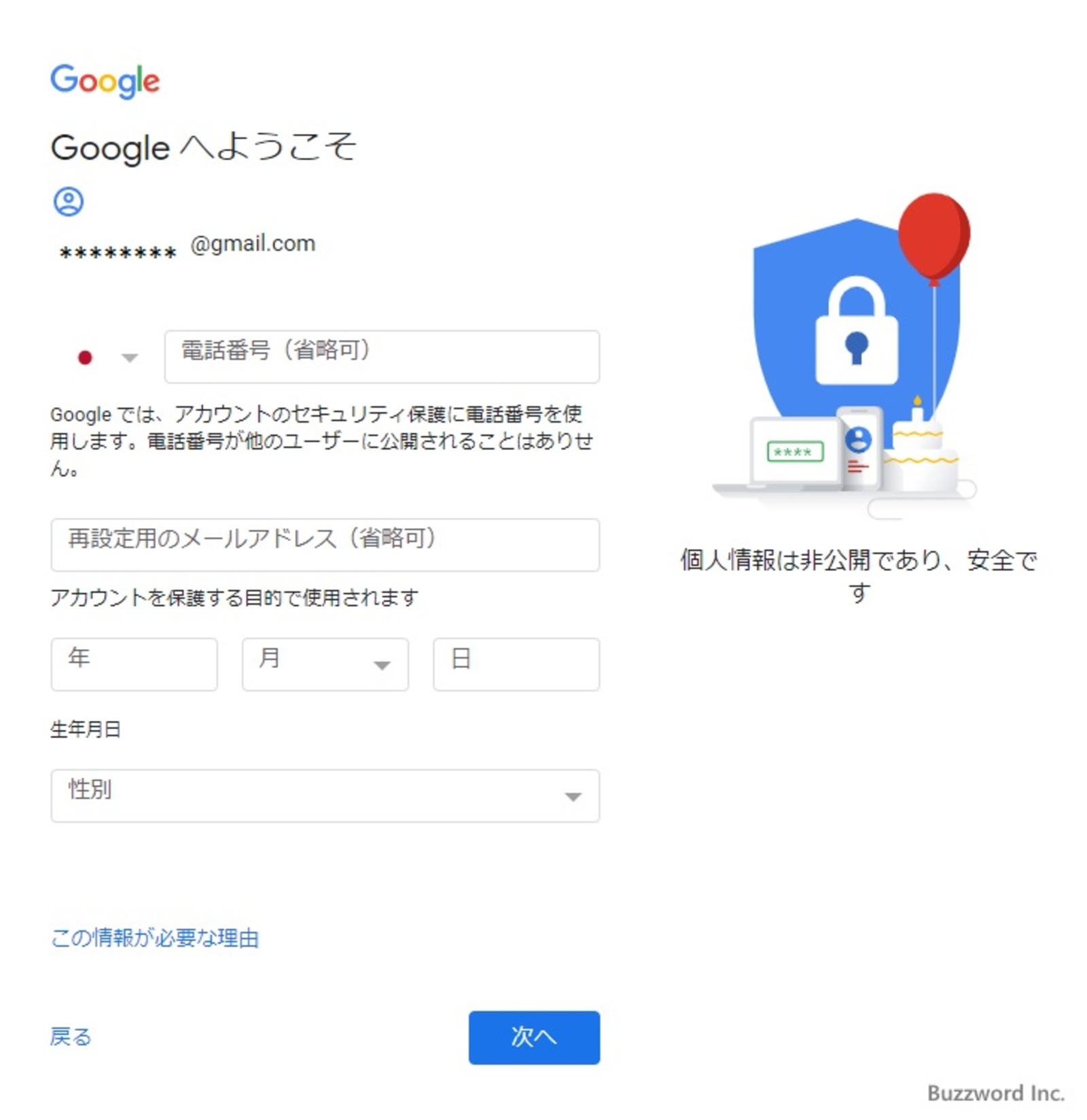
Task: Click the masked @gmail.com address text
Action: pos(188,247)
